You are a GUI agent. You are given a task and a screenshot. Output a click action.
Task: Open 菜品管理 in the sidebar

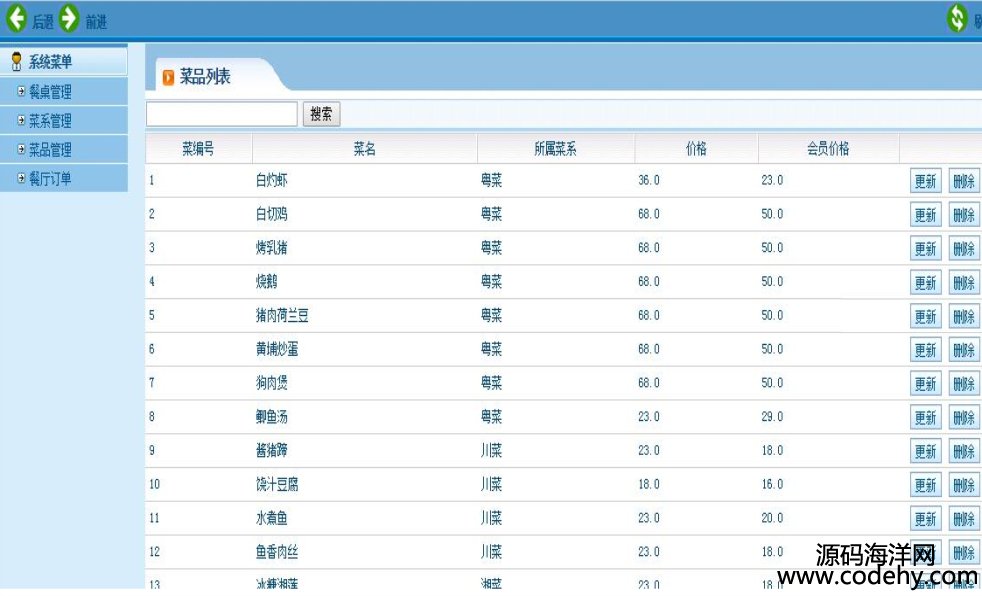coord(50,150)
